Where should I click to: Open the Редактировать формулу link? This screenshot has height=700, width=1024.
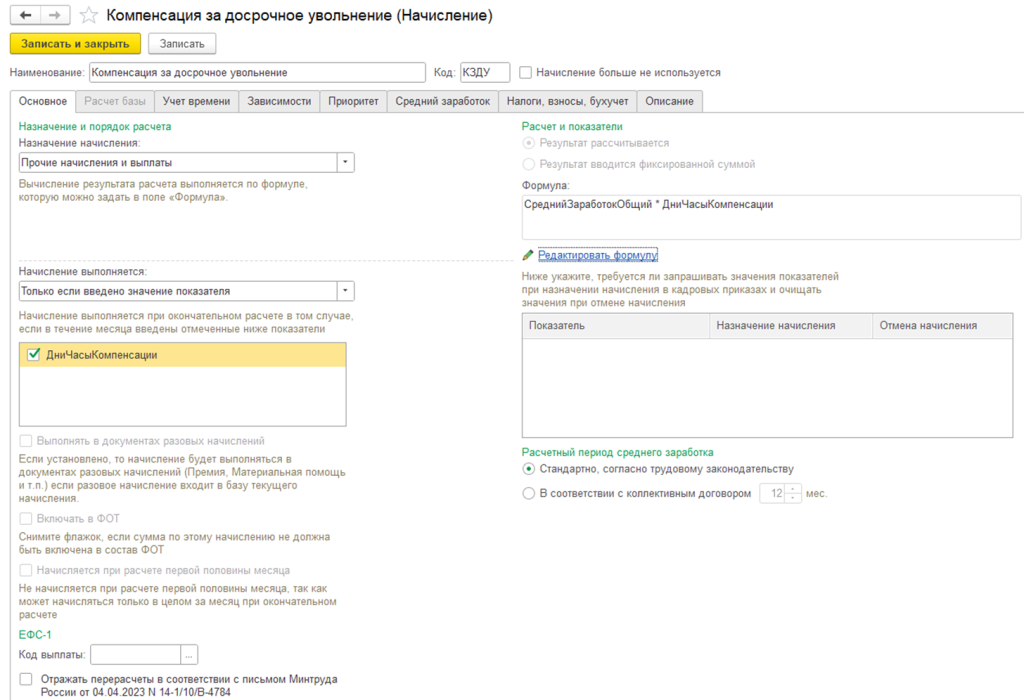pos(598,255)
